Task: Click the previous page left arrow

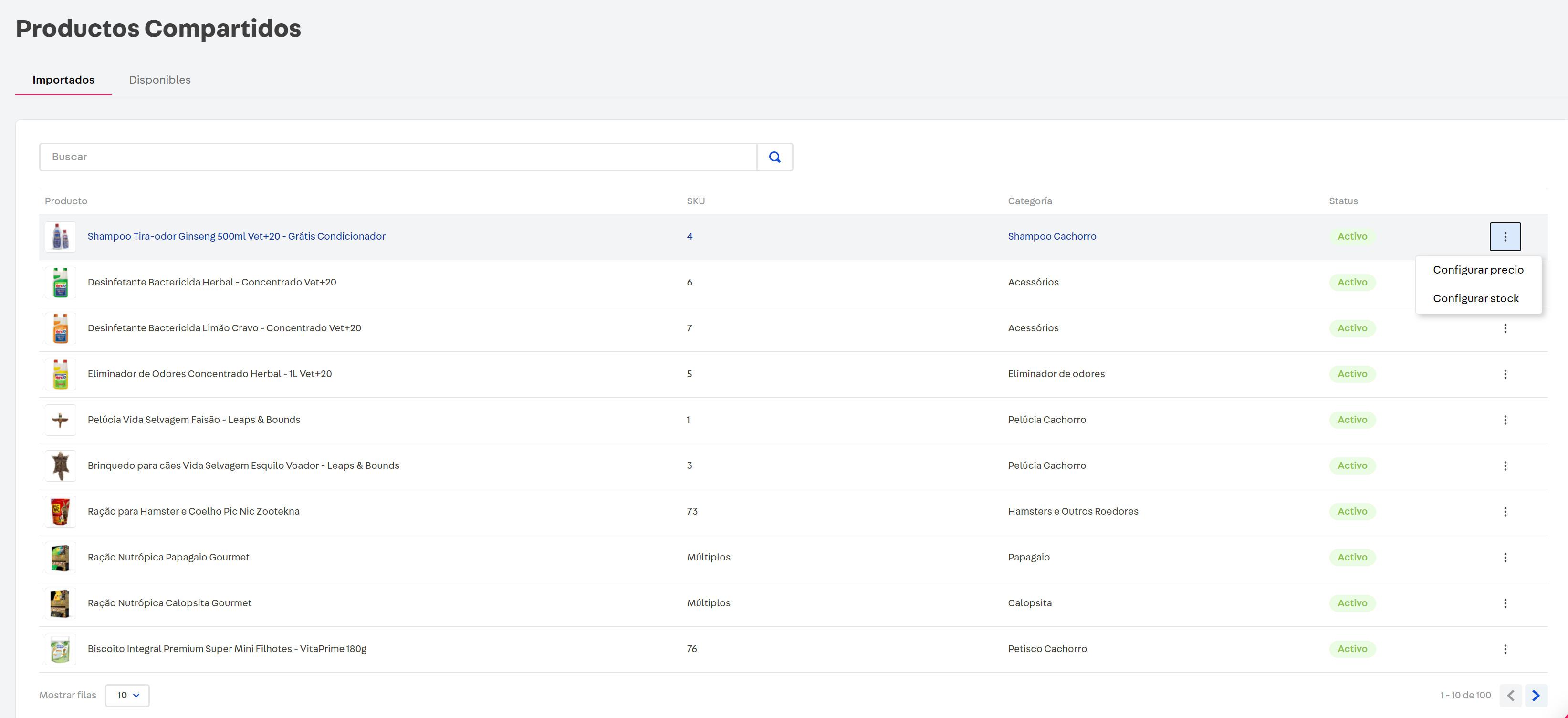Action: (x=1510, y=696)
